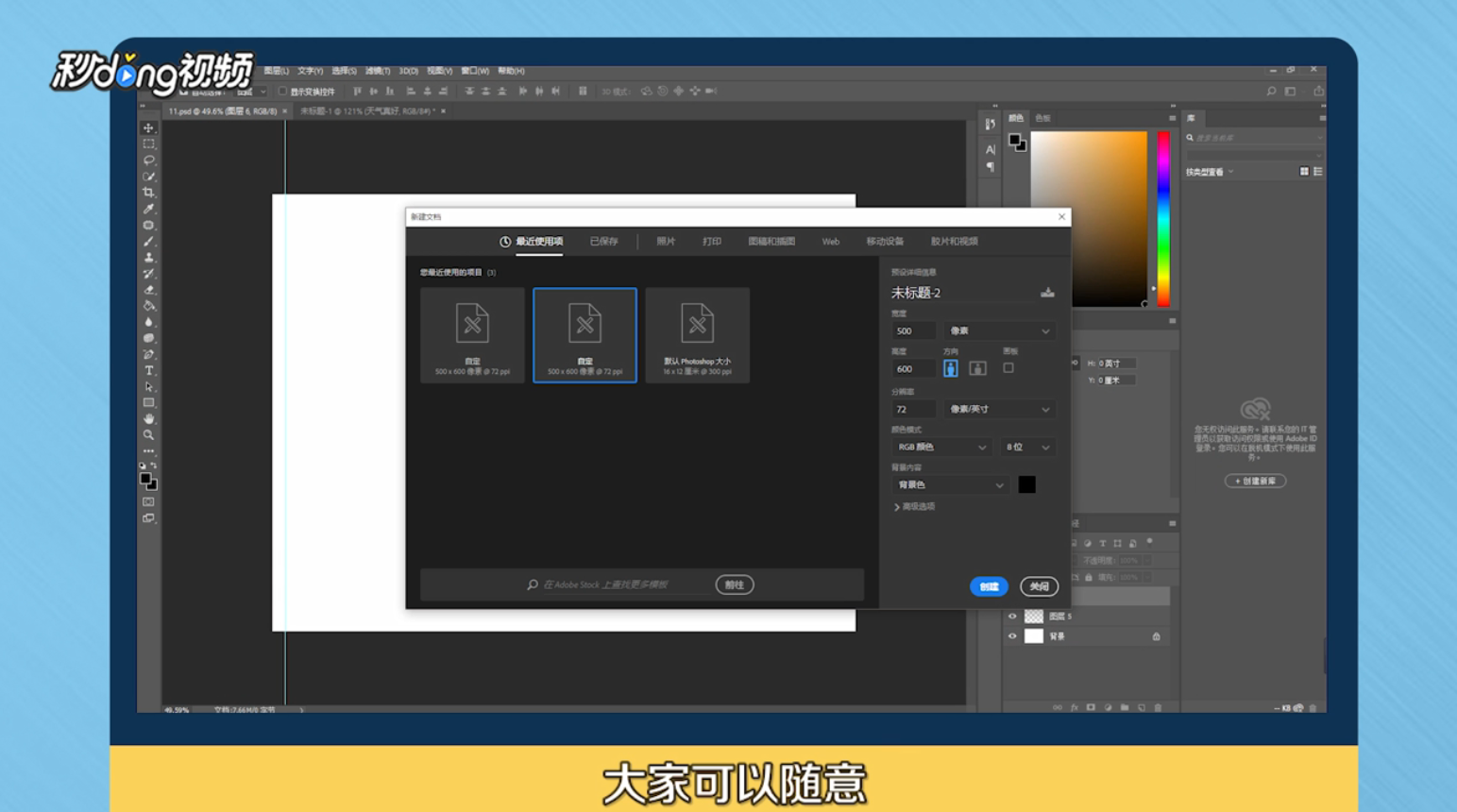Select the Quick Selection tool

pyautogui.click(x=148, y=177)
